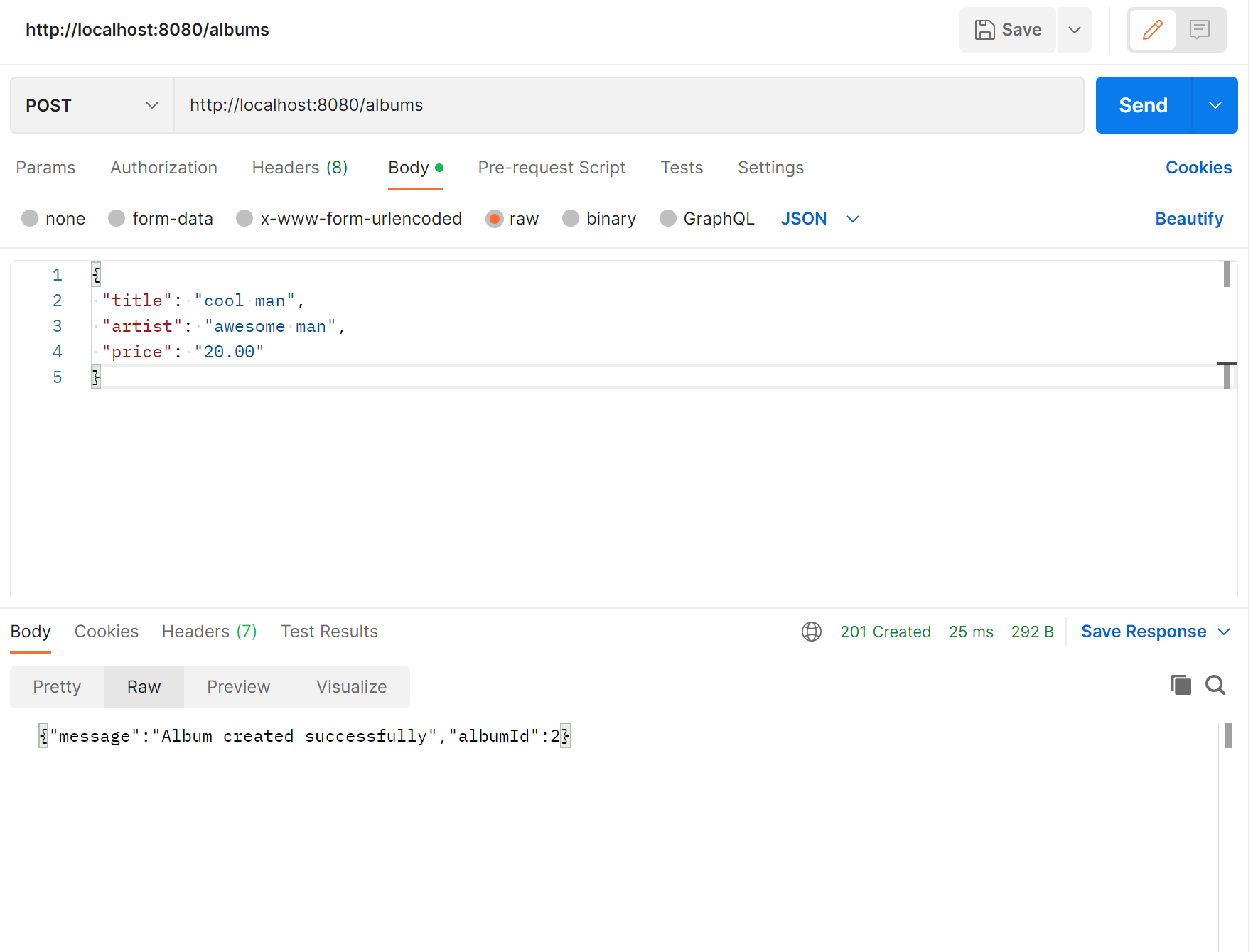Select the binary body option
Viewport: 1258px width, 952px height.
599,219
